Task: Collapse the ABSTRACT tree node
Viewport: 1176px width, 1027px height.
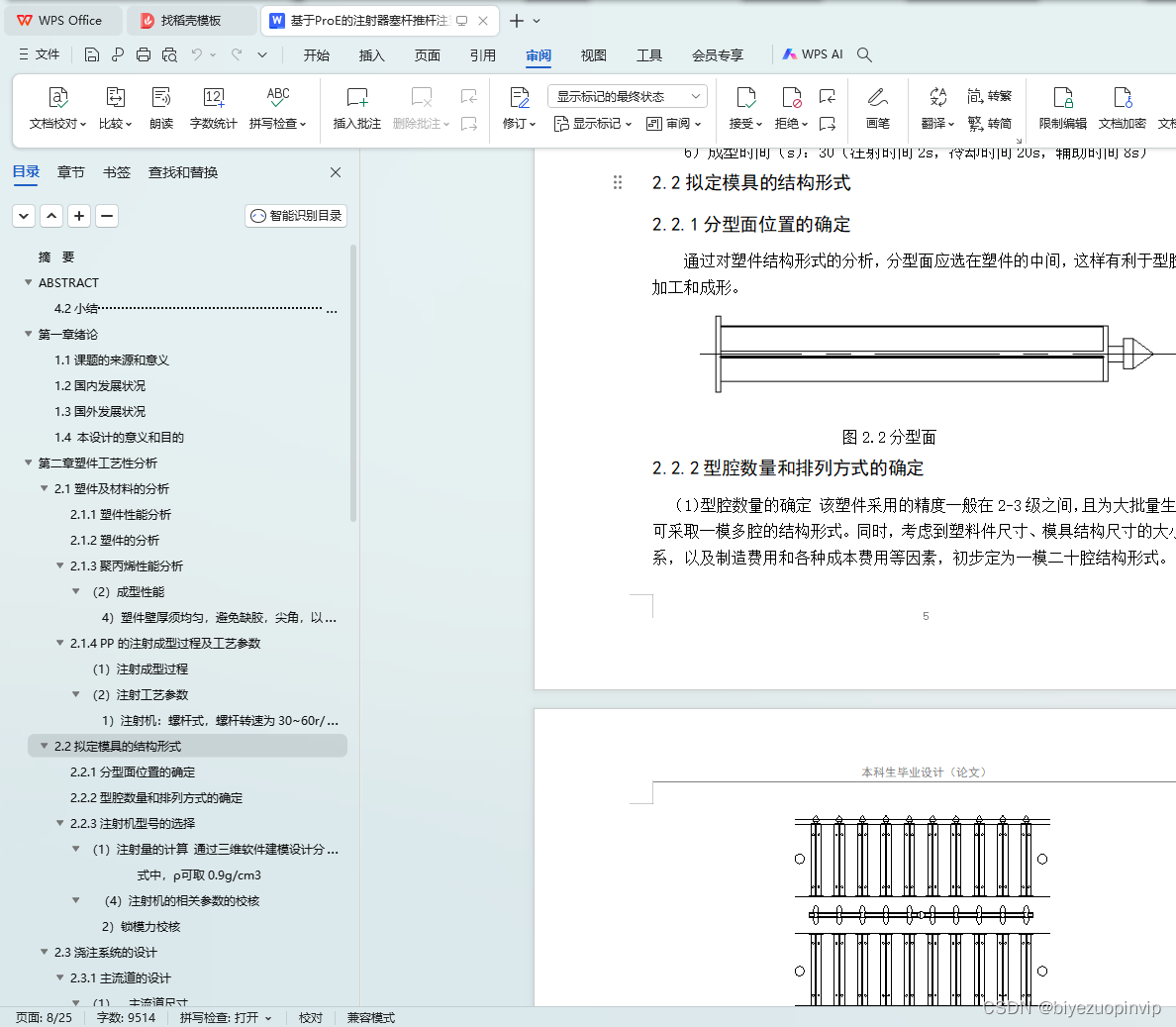Action: [x=29, y=282]
